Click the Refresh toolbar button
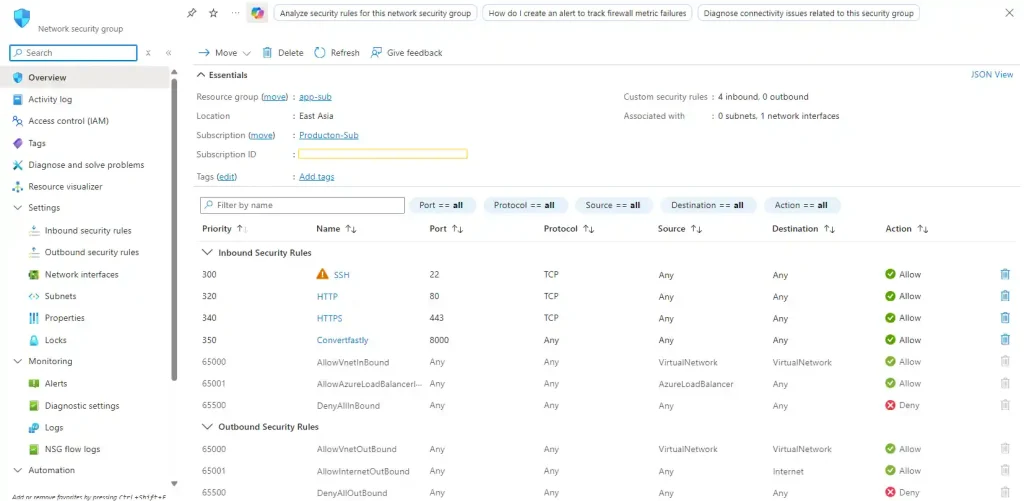Image resolution: width=1024 pixels, height=501 pixels. pos(336,52)
